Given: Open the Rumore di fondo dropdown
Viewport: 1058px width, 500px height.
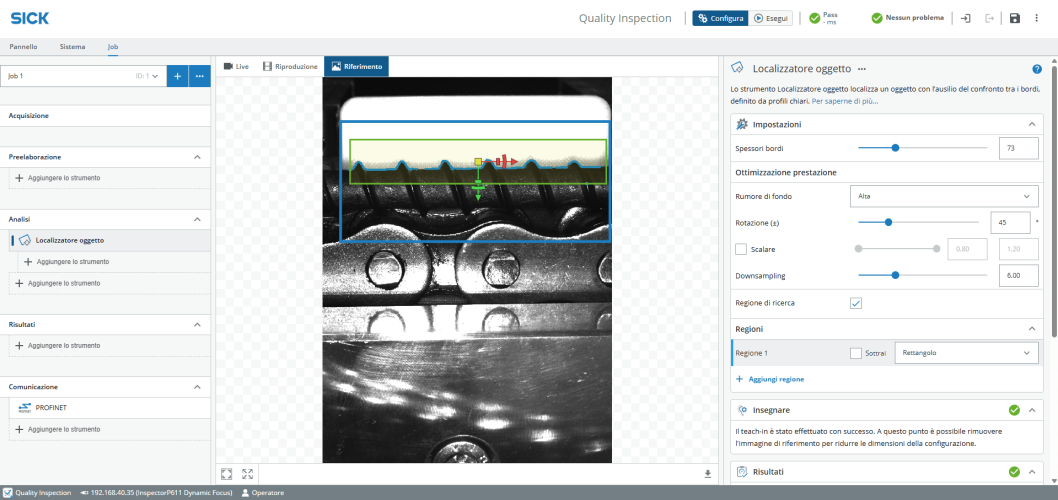Looking at the screenshot, I should click(x=943, y=196).
